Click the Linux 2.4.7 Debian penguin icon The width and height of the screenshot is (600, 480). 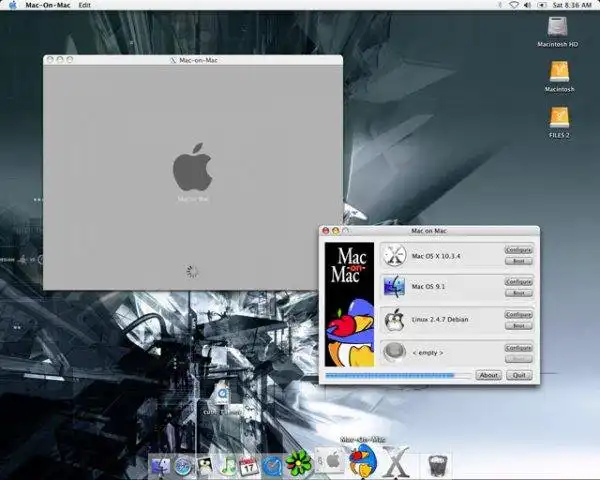coord(395,320)
